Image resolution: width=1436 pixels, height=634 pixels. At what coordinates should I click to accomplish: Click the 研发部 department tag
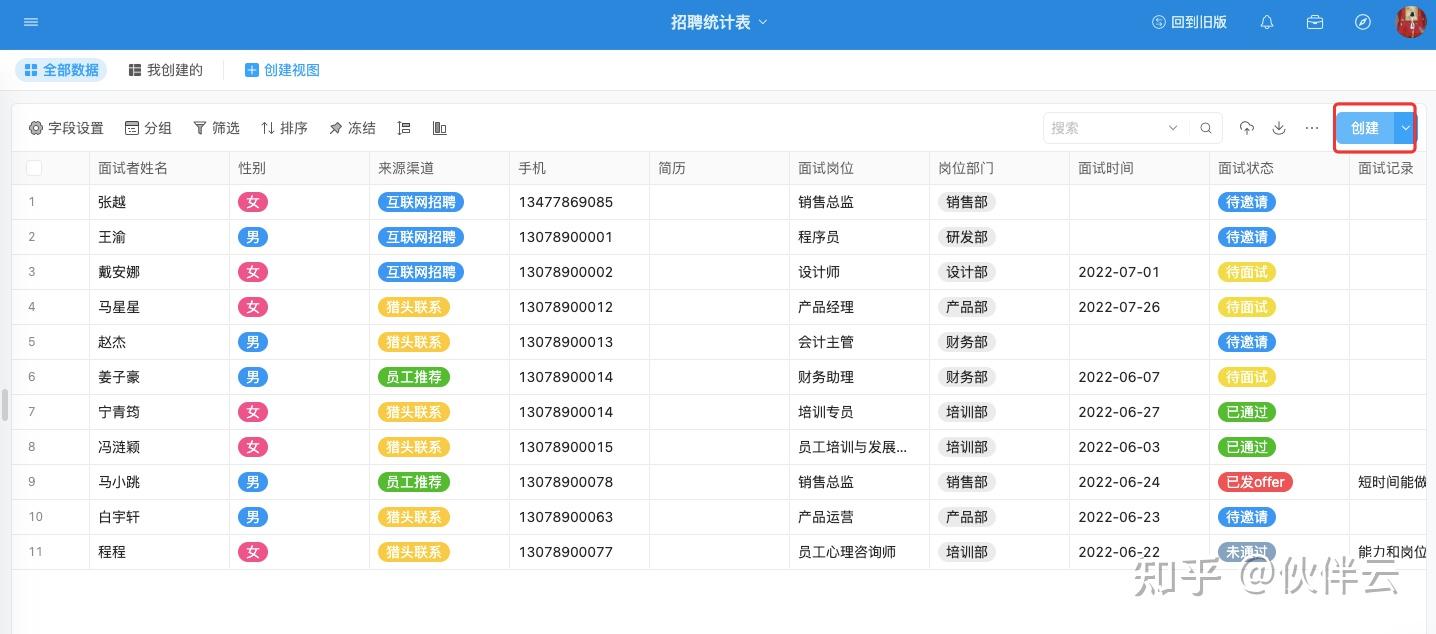pos(967,237)
